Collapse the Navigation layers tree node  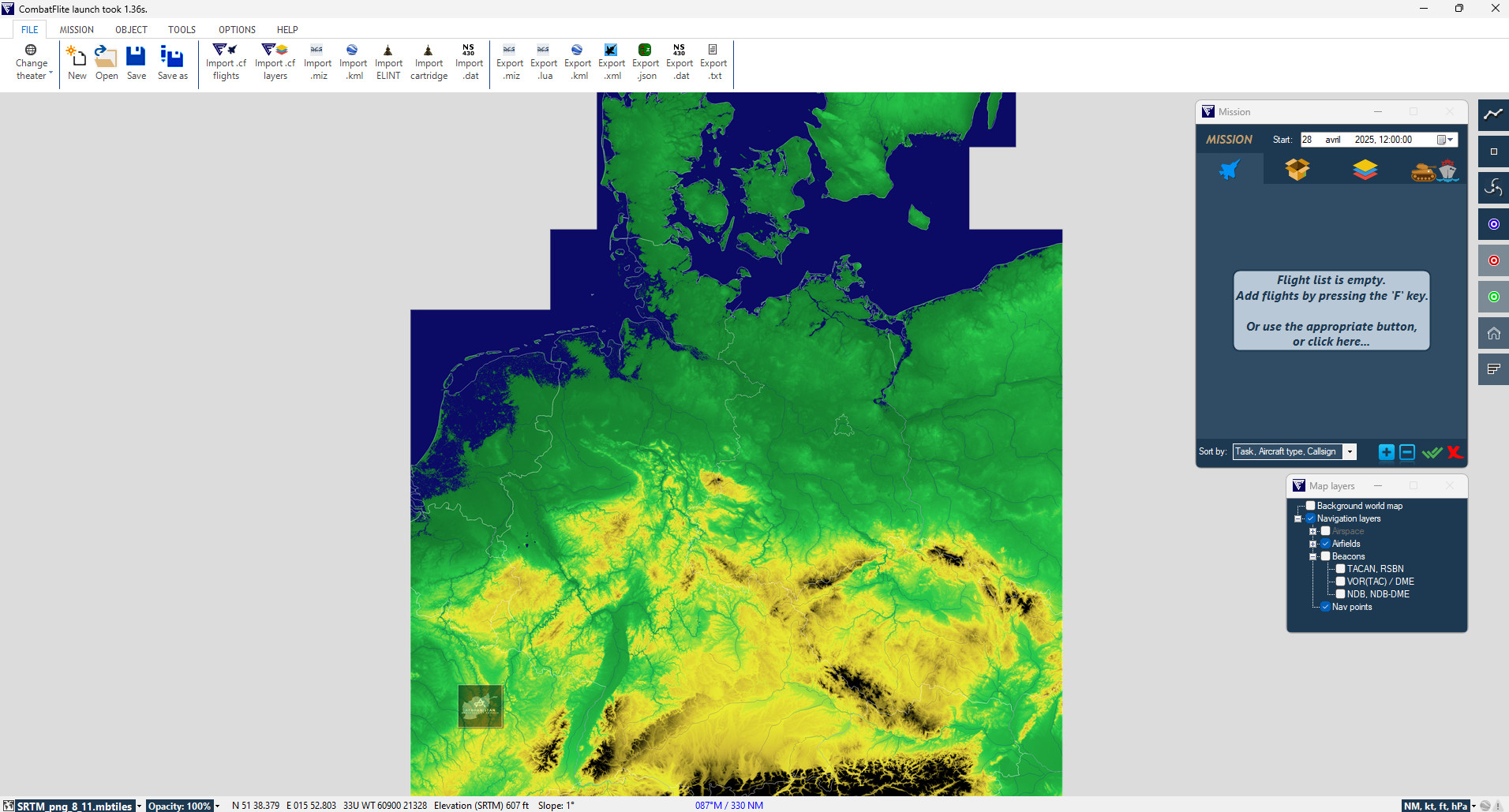point(1297,518)
